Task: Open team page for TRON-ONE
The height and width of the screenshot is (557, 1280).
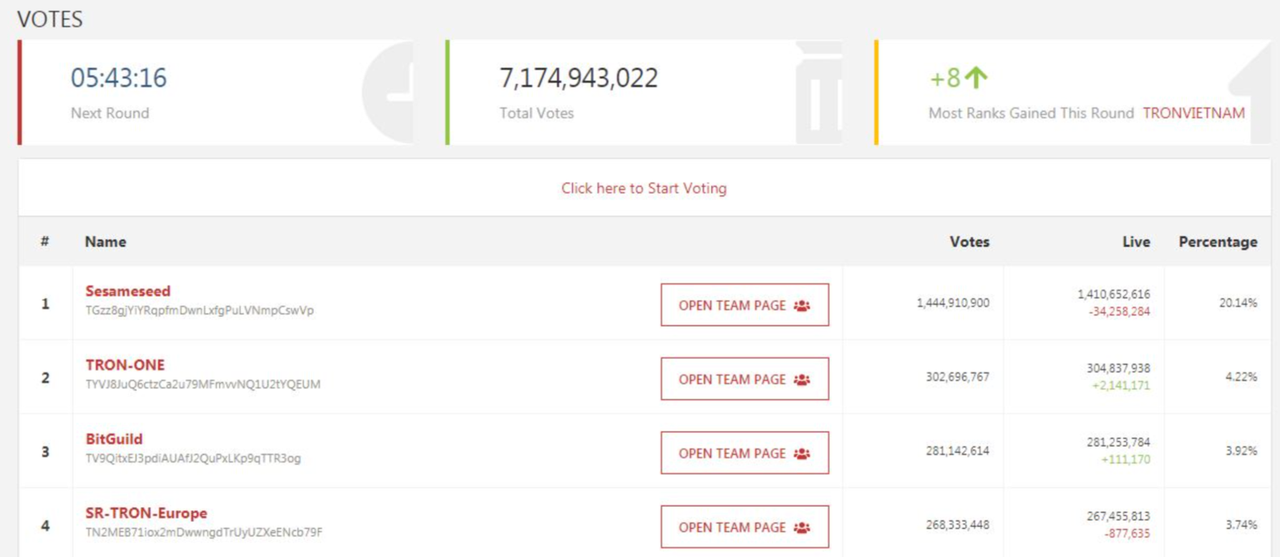Action: coord(745,379)
